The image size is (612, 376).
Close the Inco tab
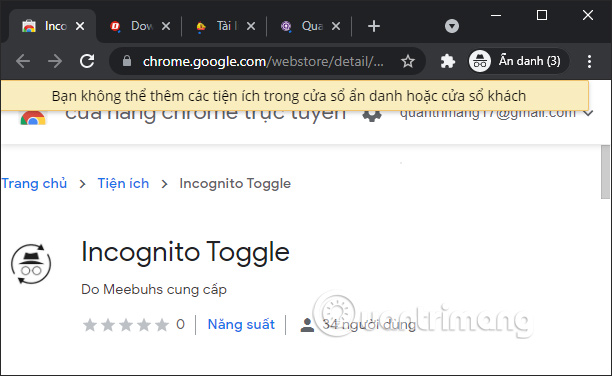tap(80, 26)
